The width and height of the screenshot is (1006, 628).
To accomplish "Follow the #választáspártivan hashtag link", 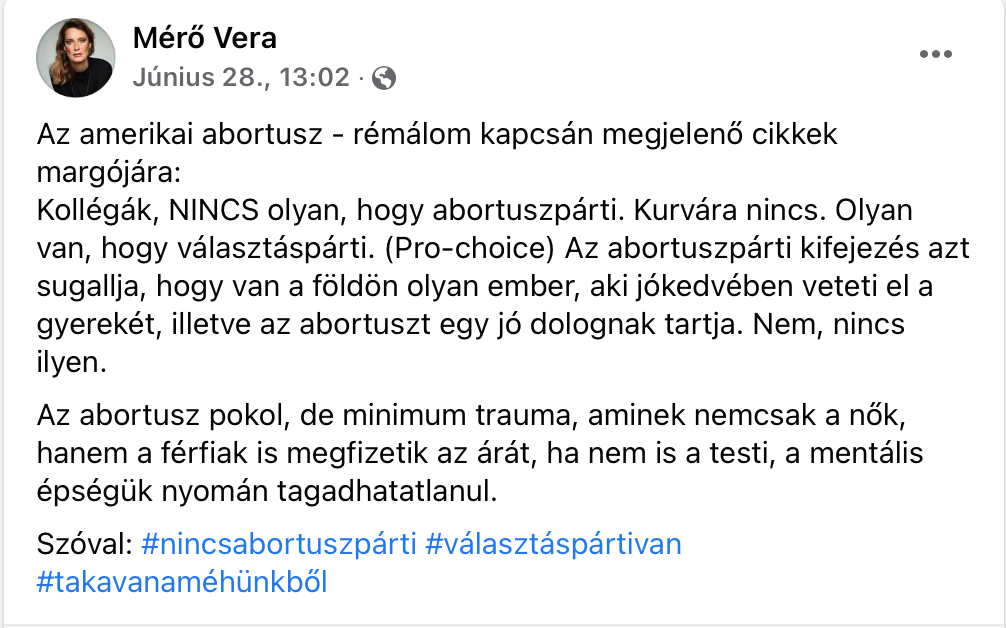I will [x=553, y=544].
